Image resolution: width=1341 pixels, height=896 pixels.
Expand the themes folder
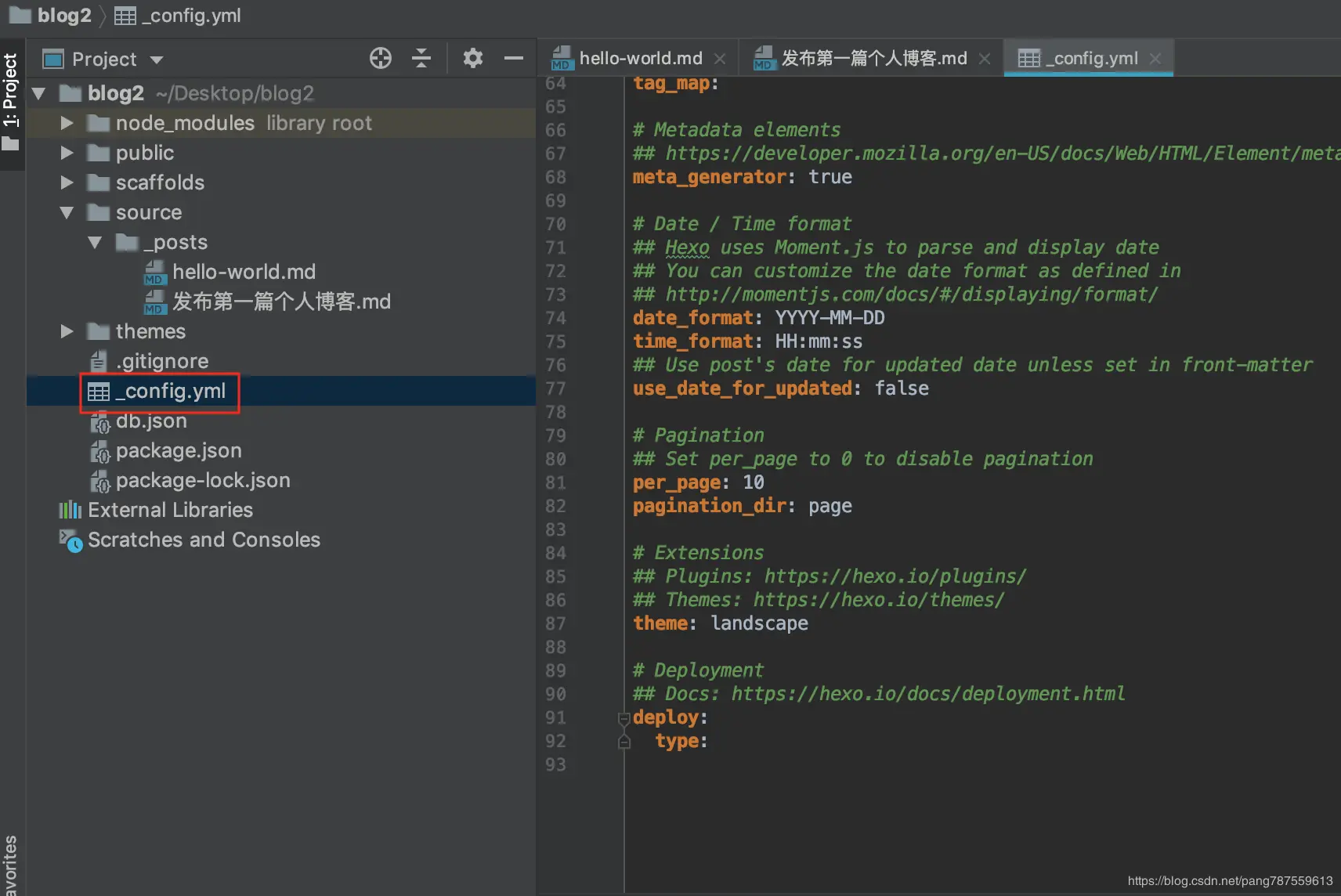click(x=67, y=332)
